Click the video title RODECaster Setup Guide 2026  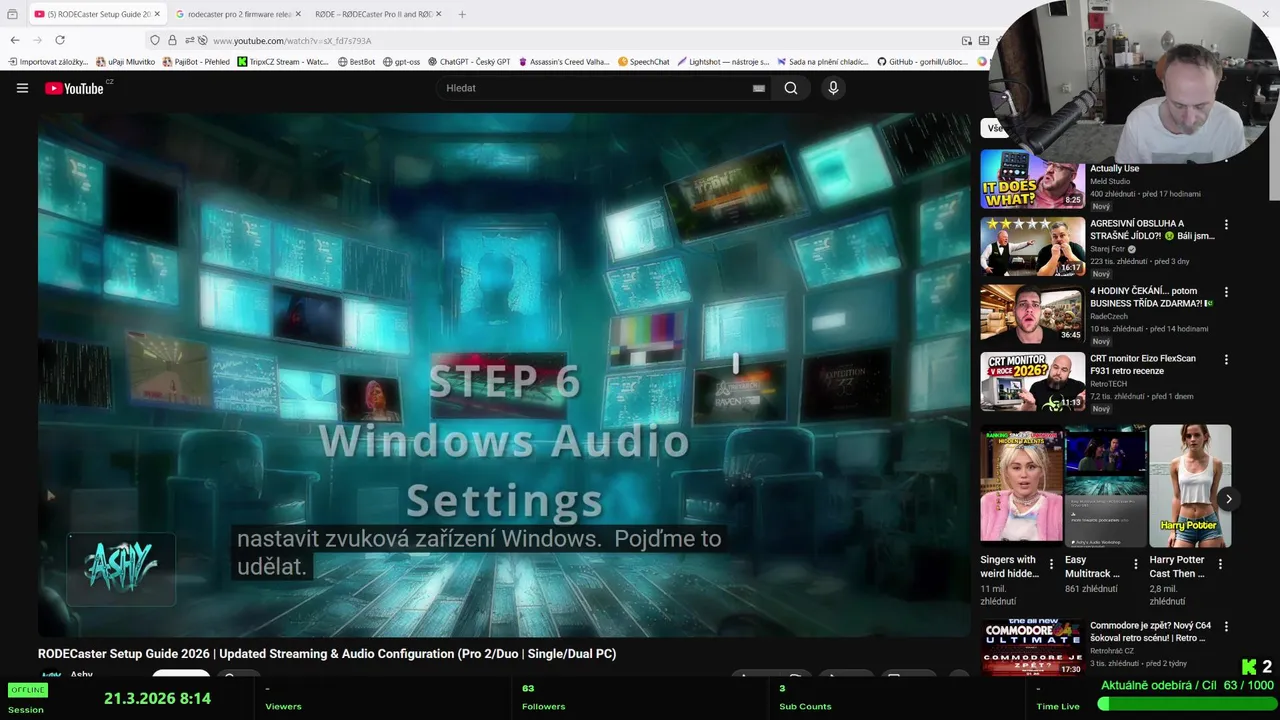tap(327, 654)
